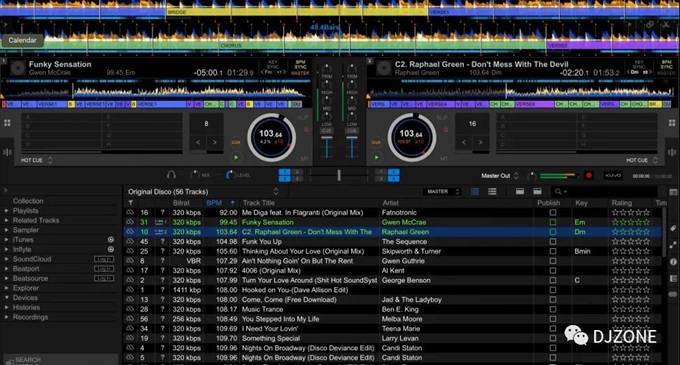This screenshot has width=680, height=365.
Task: Hit the CUE button on deck 2
Action: point(376,142)
